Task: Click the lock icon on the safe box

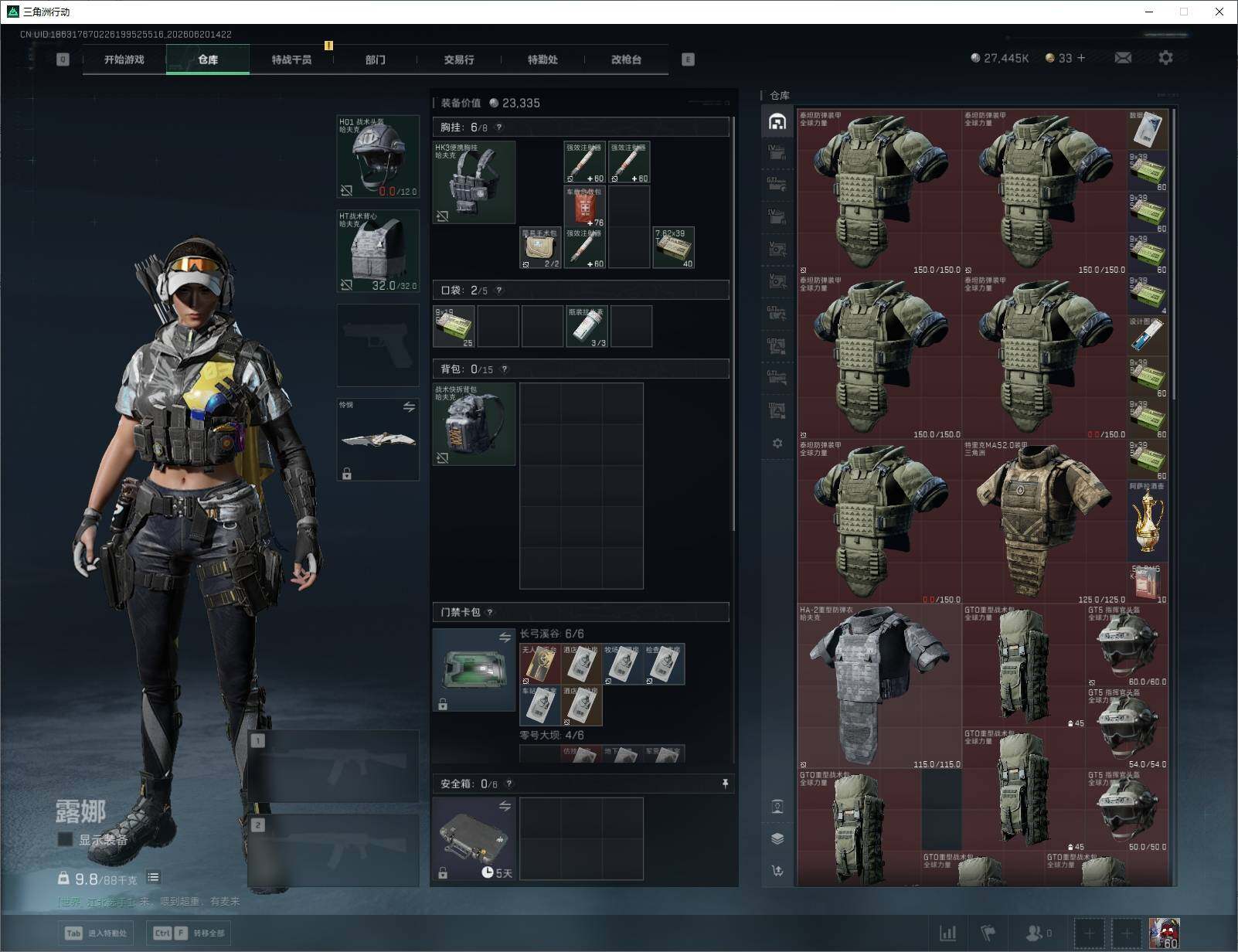Action: click(443, 873)
